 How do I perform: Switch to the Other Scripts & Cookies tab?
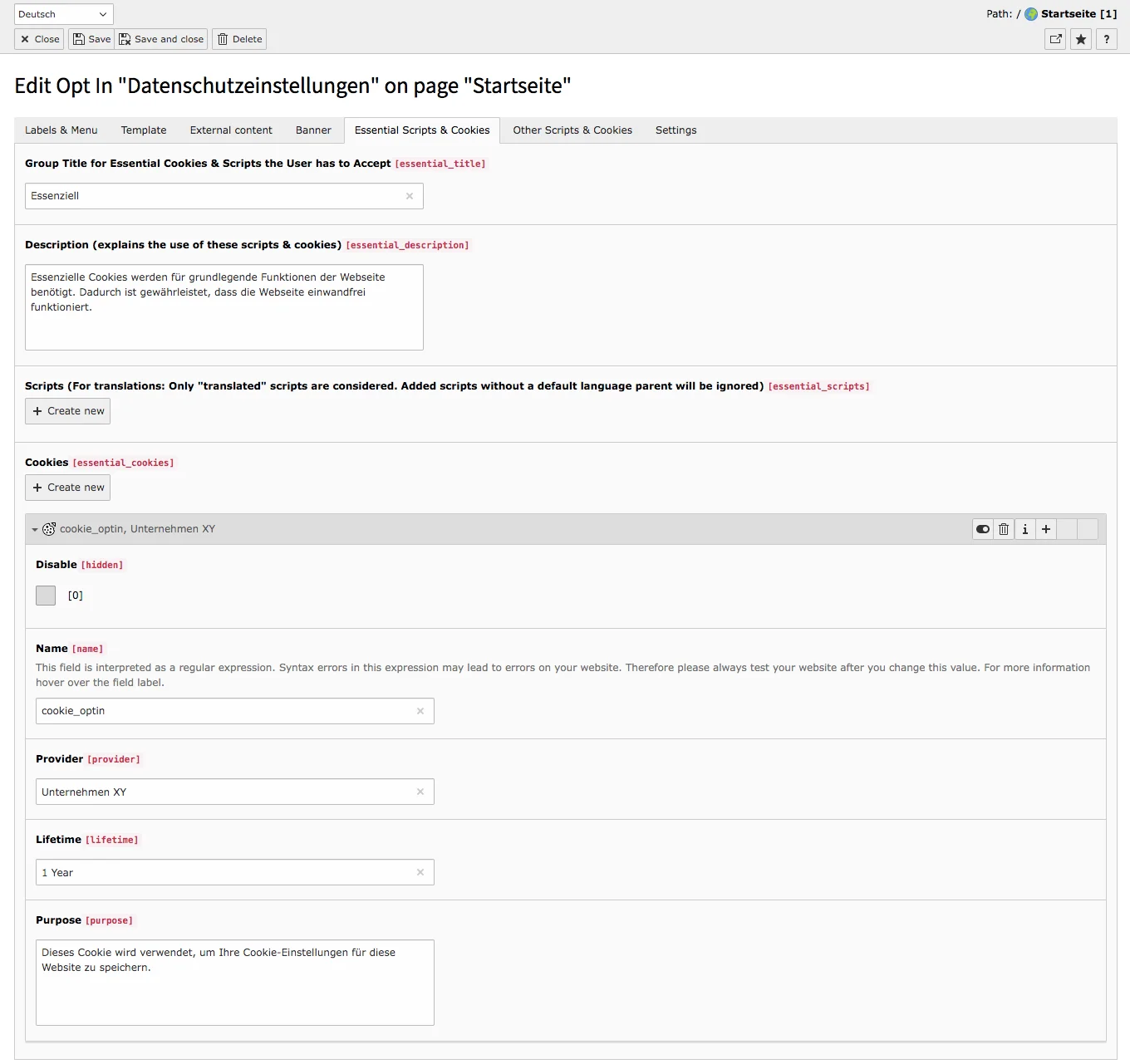(572, 130)
